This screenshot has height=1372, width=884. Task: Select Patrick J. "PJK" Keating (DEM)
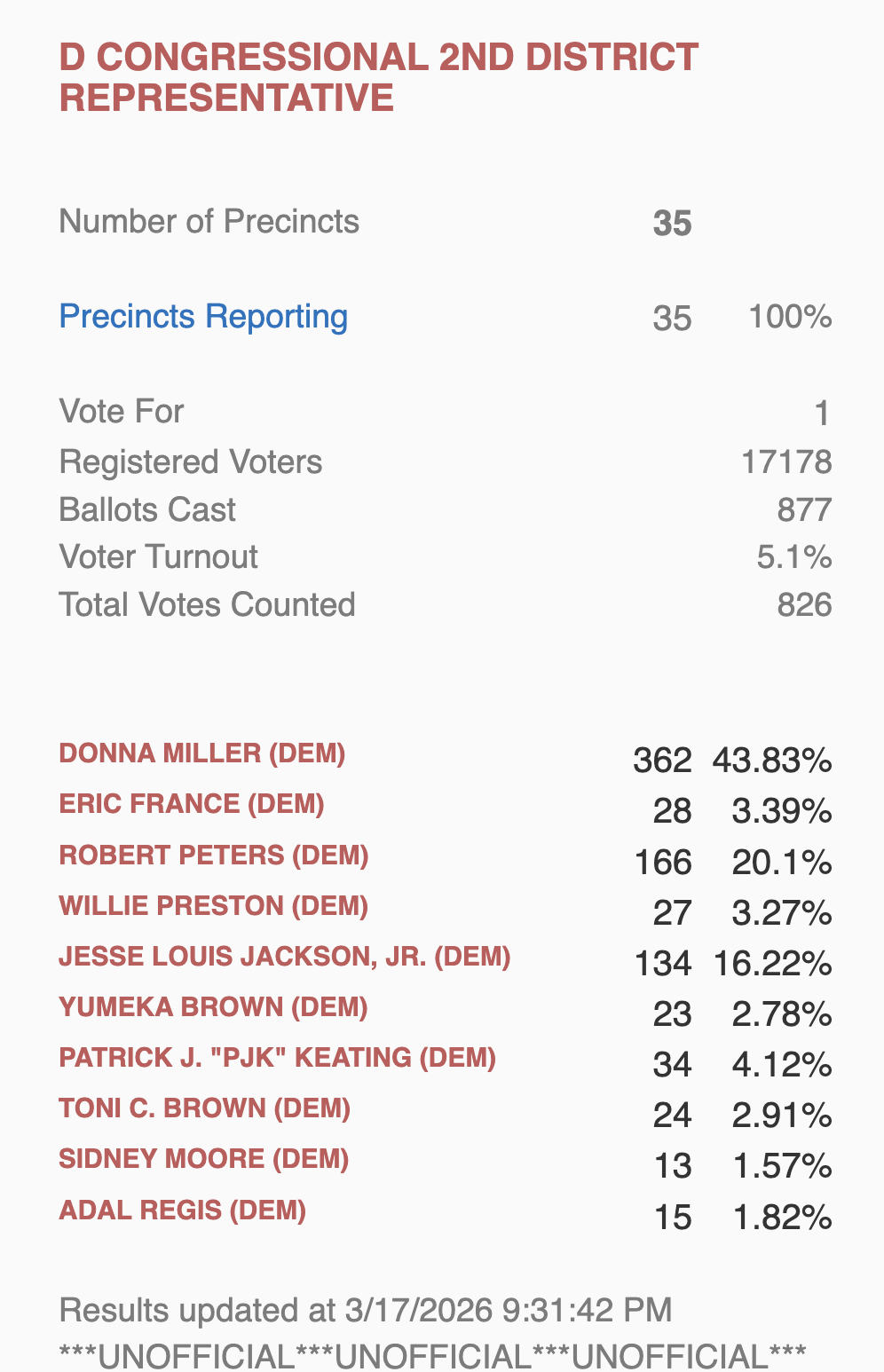point(277,1058)
